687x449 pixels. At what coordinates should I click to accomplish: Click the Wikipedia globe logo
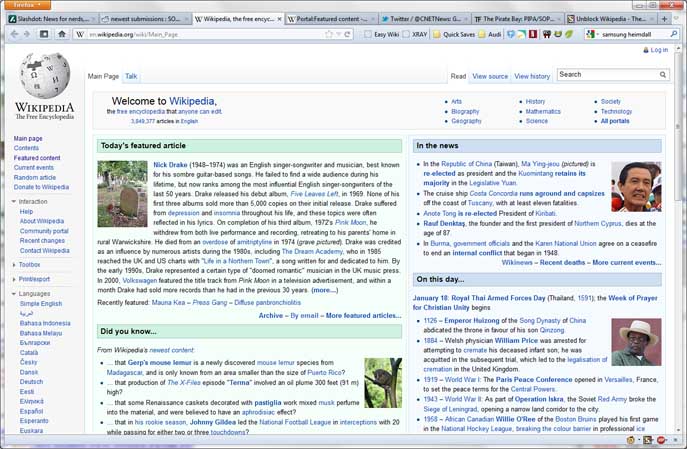tap(44, 75)
